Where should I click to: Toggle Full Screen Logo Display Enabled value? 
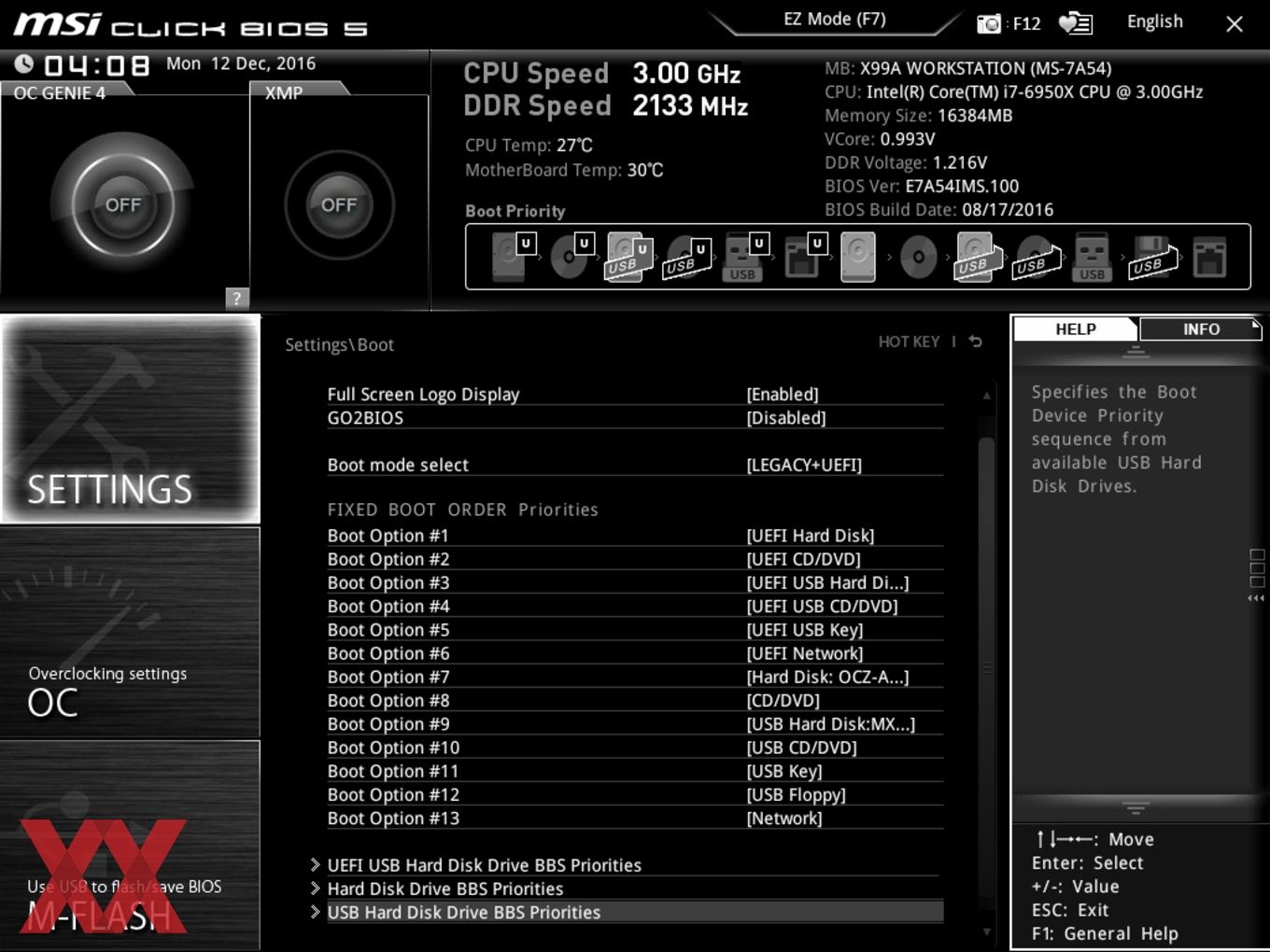783,394
